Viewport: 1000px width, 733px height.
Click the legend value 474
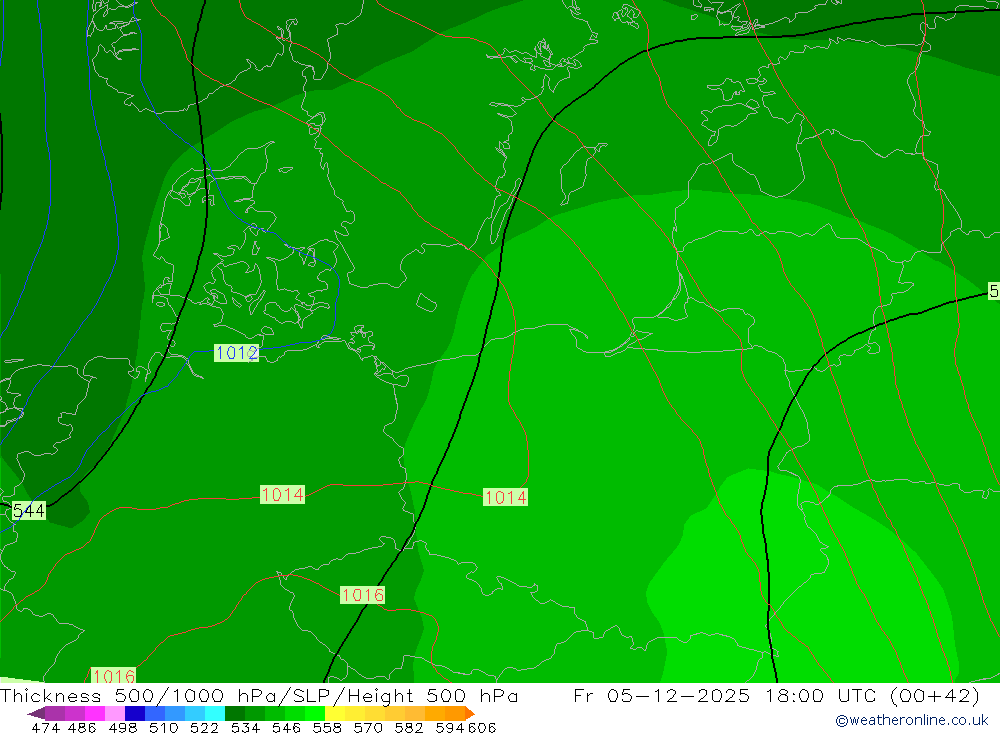tap(45, 727)
